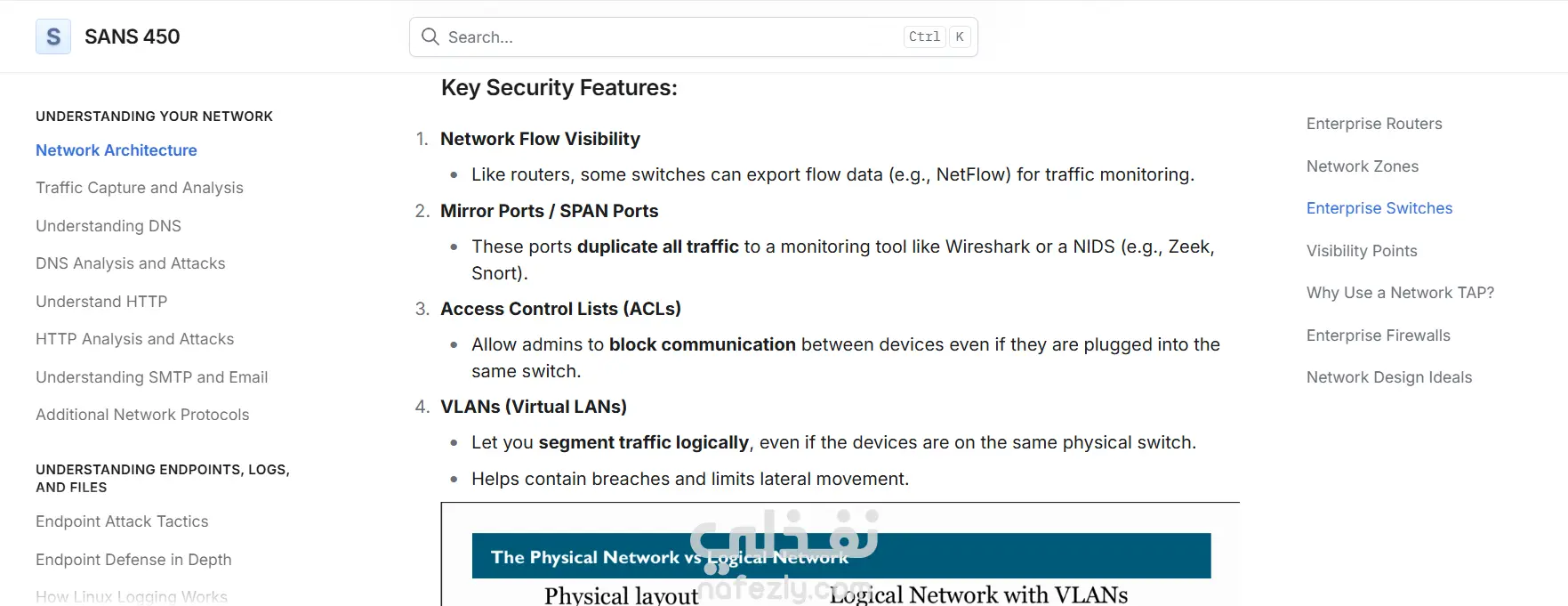Select Understand HTTP in sidebar

pyautogui.click(x=101, y=302)
